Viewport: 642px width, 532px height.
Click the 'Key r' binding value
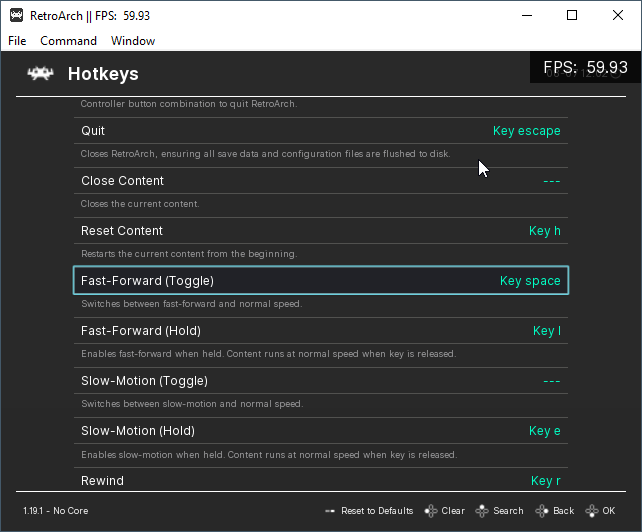click(545, 481)
